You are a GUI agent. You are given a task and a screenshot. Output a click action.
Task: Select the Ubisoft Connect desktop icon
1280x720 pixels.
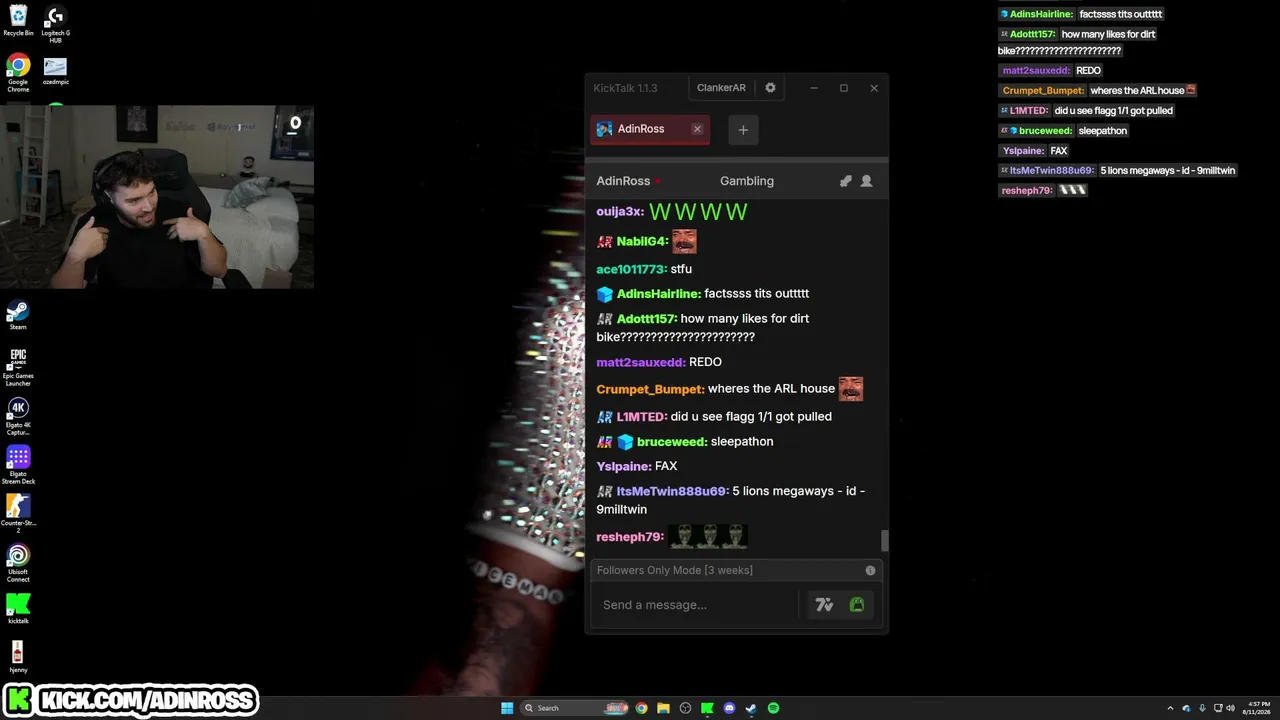[18, 563]
